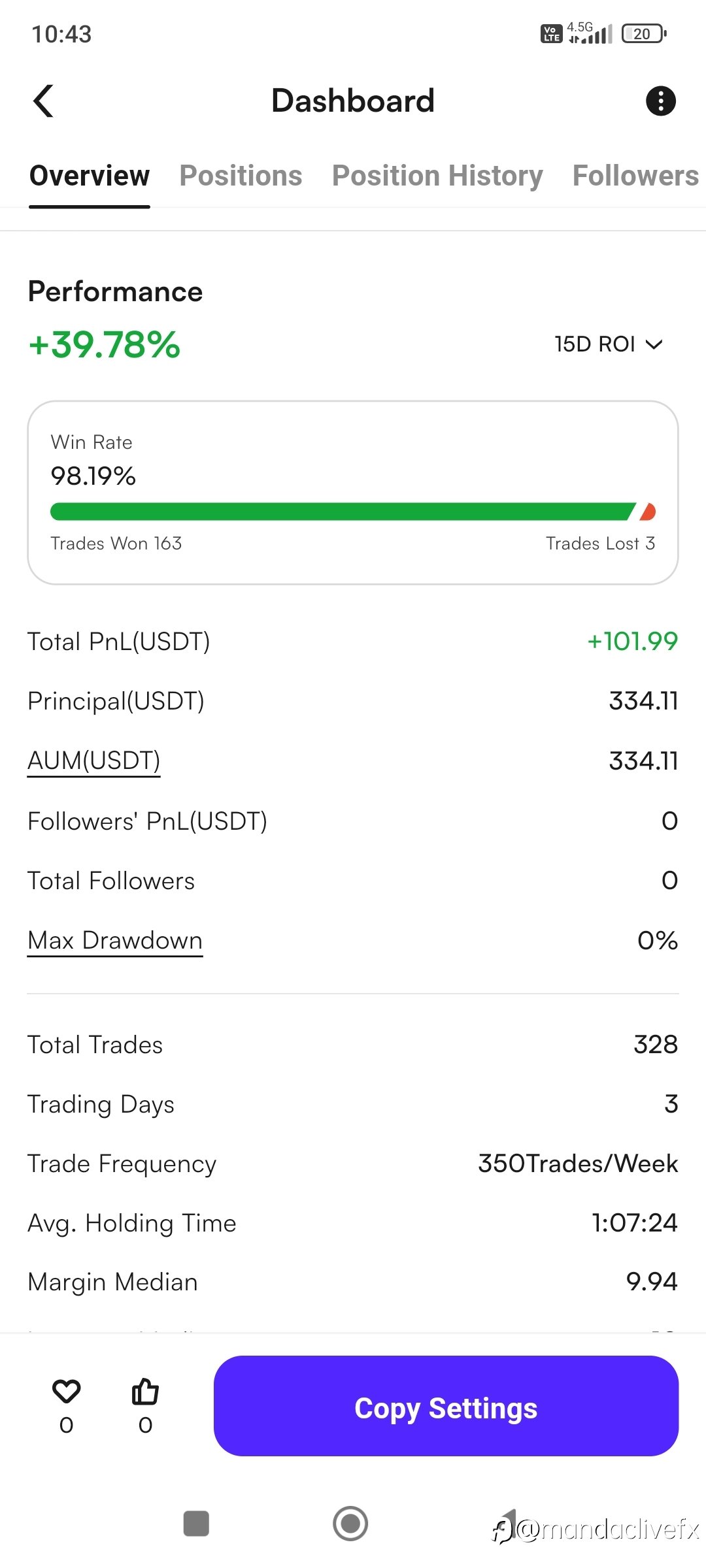Screen dimensions: 706x1568
Task: Tap the battery indicator in status bar
Action: 644,34
